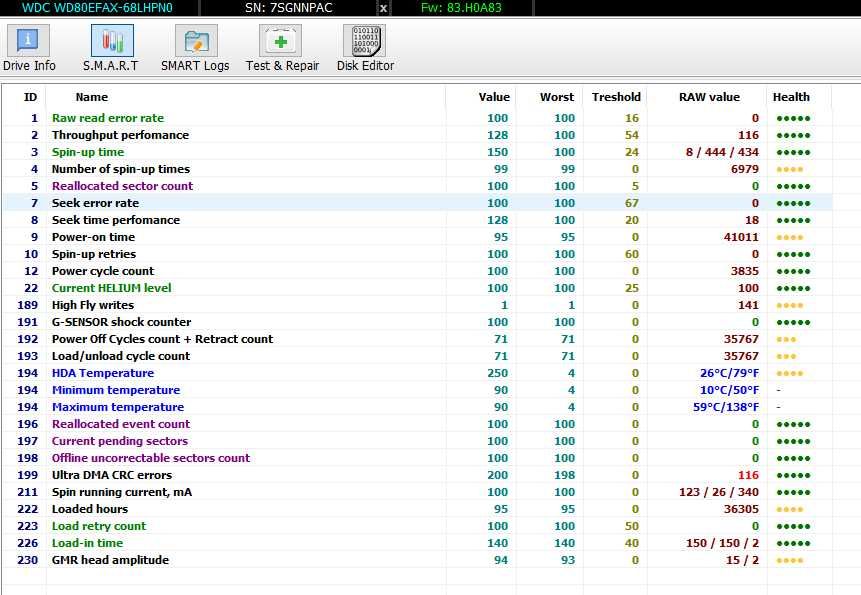Open the Disk Editor binary icon

coord(365,41)
